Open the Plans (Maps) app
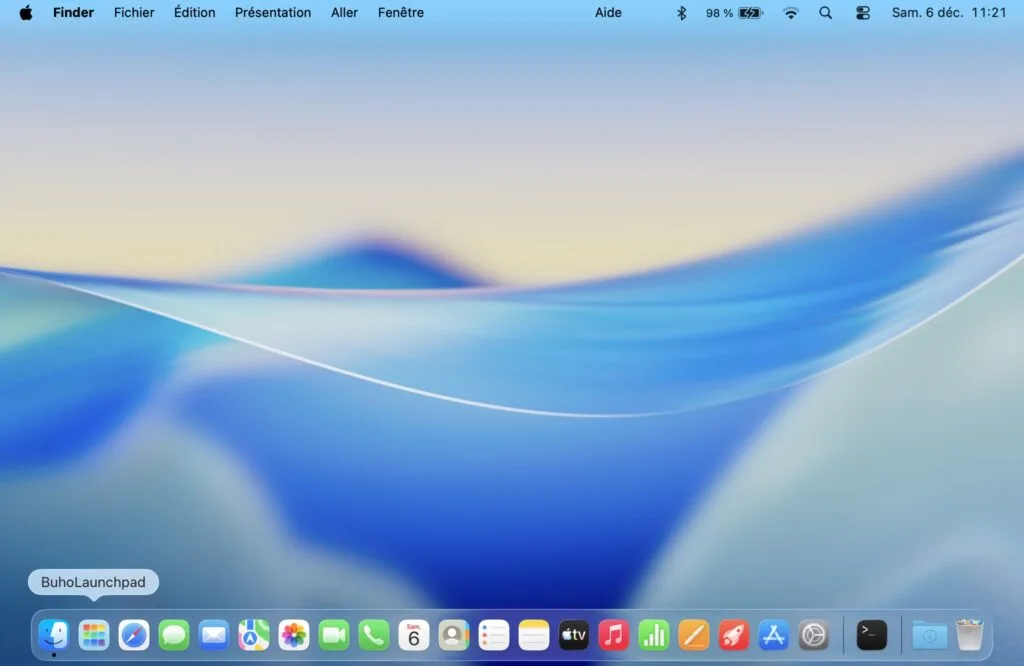 [x=253, y=634]
